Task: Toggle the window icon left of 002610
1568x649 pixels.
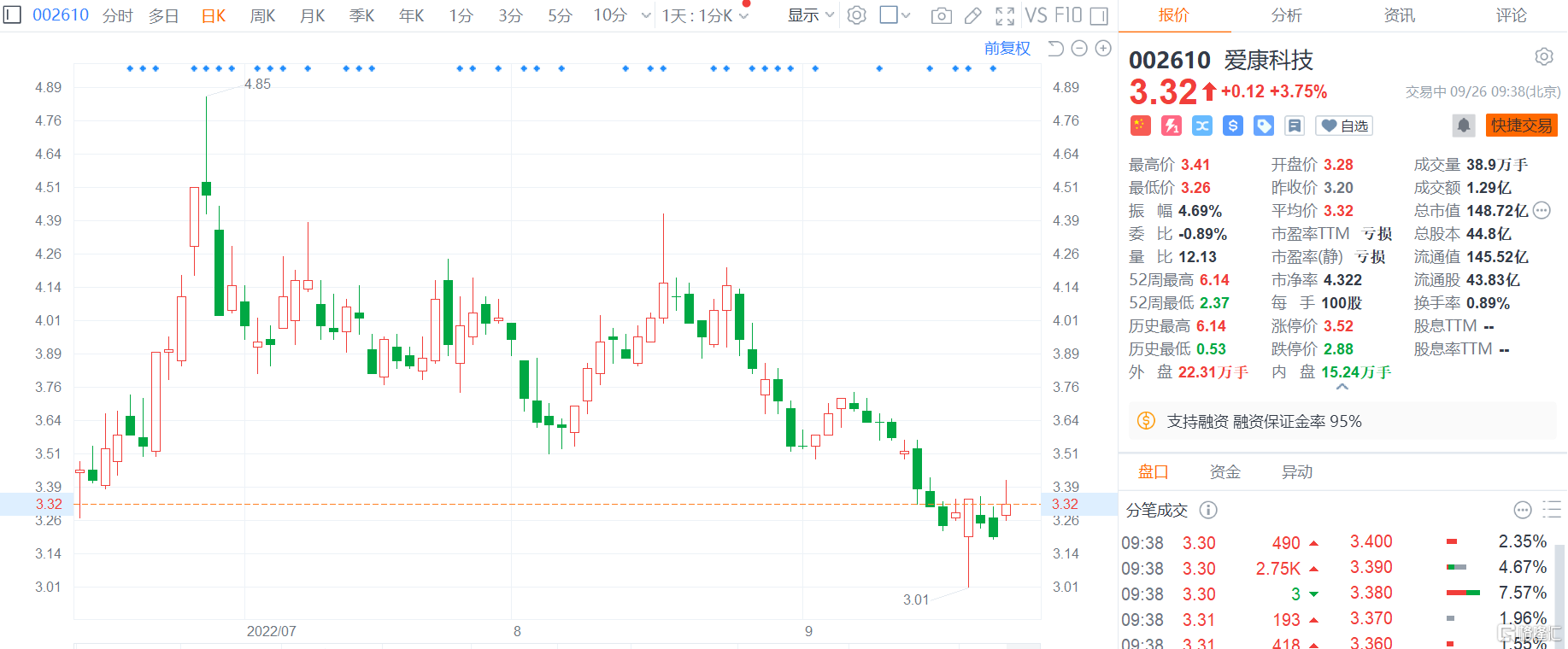Action: (12, 15)
